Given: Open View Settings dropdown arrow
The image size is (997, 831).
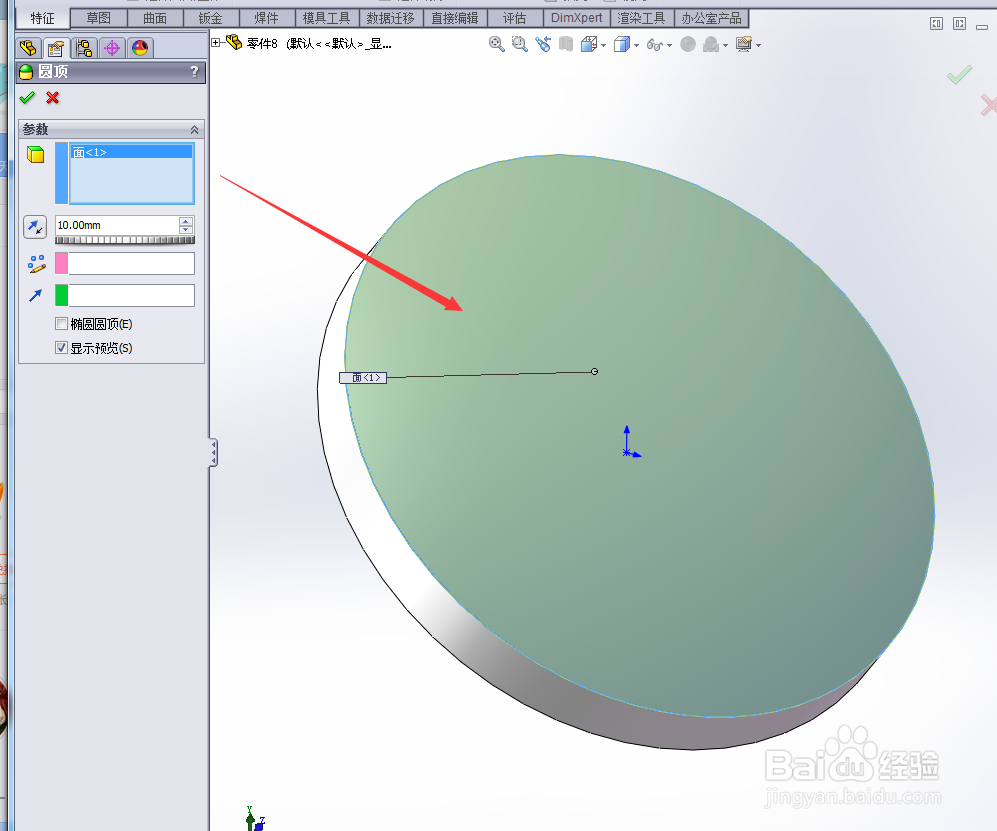Looking at the screenshot, I should pyautogui.click(x=759, y=45).
